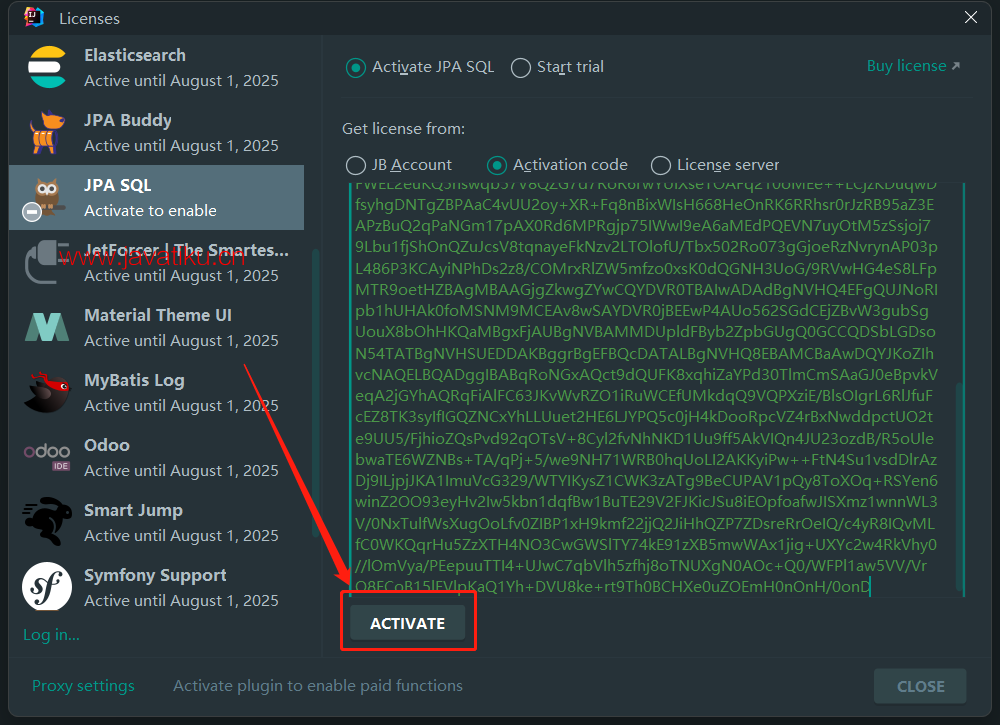This screenshot has width=1000, height=725.
Task: Select Smart Jump list entry
Action: tap(156, 523)
